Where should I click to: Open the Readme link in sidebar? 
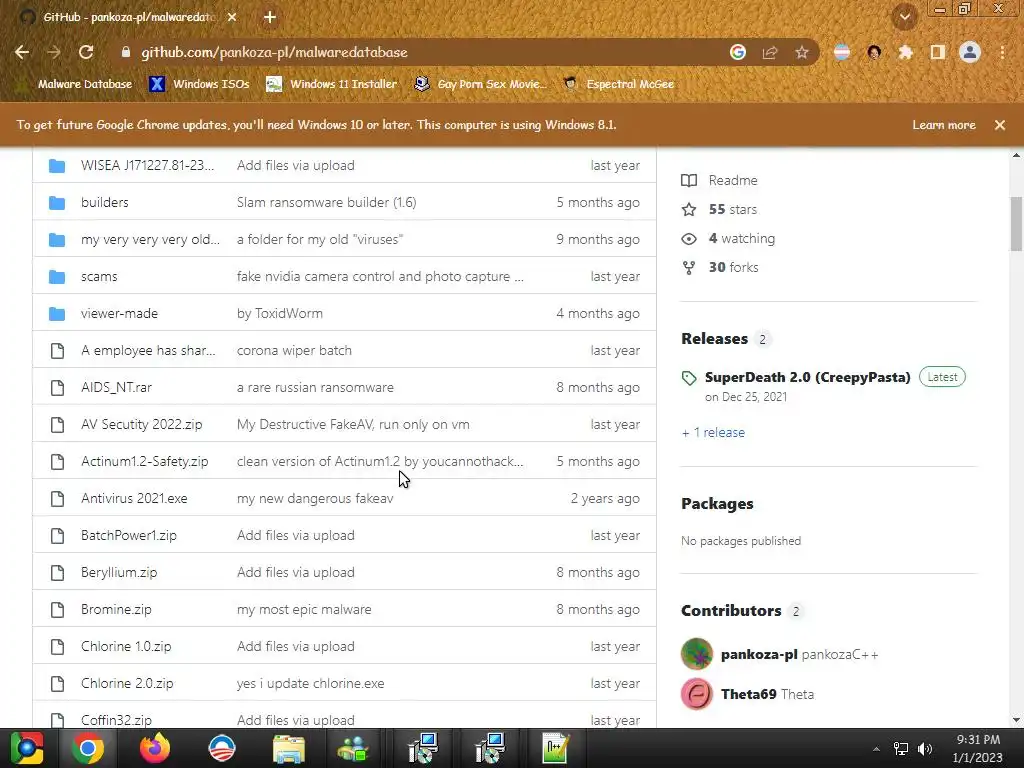coord(719,180)
